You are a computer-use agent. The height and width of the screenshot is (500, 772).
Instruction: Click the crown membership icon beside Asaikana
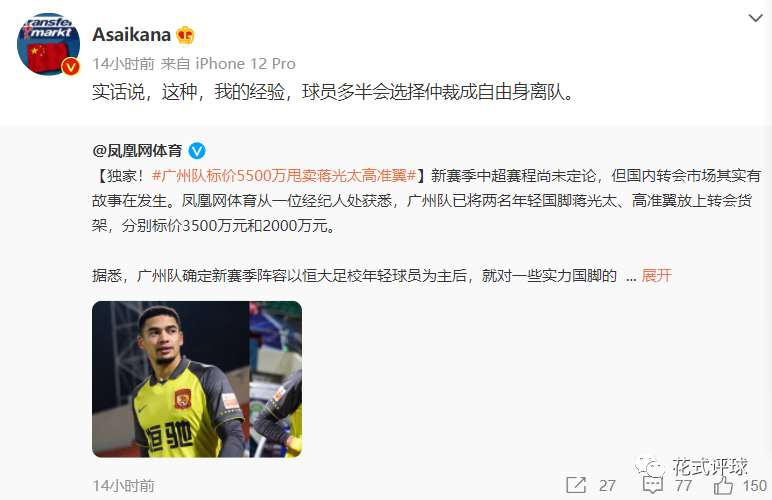186,35
